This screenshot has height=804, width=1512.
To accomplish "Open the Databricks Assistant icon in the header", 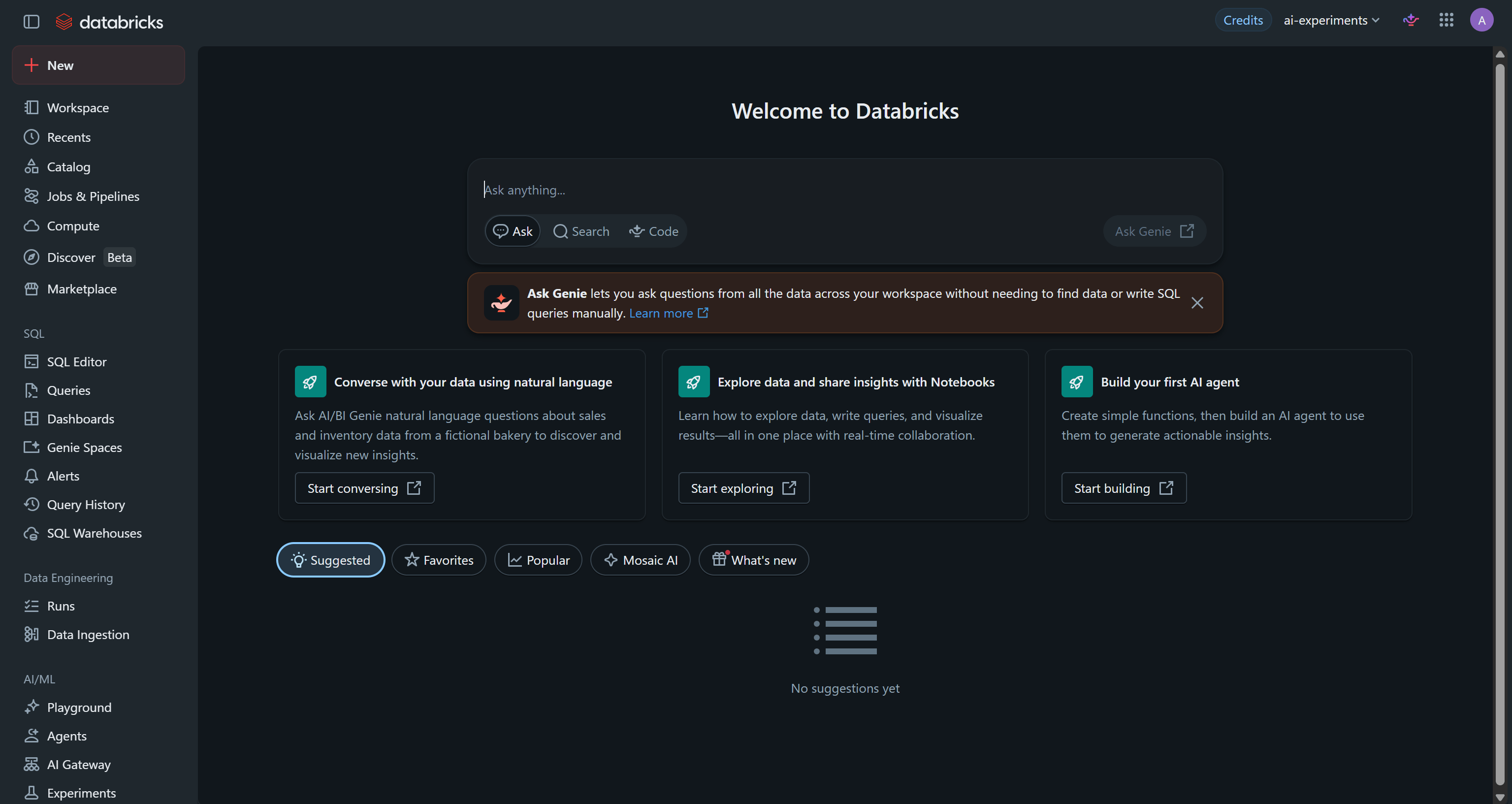I will pos(1411,21).
